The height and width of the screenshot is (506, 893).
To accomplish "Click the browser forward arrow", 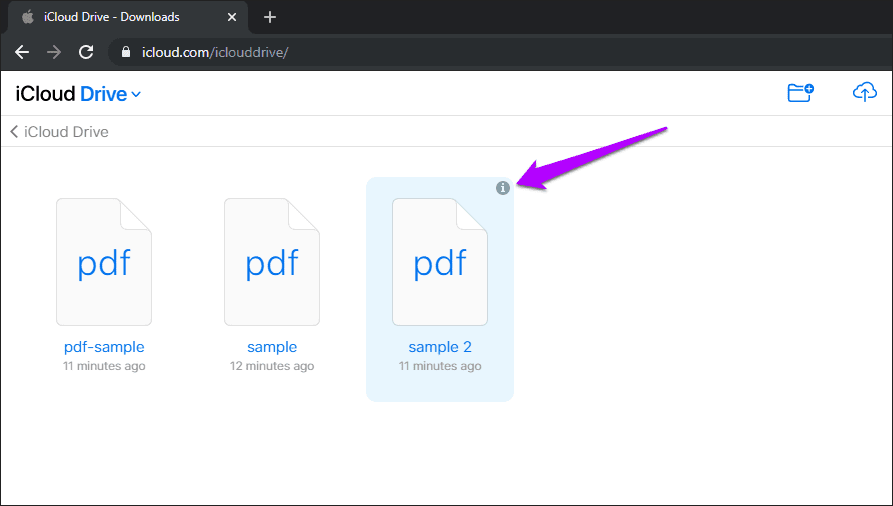I will click(54, 52).
